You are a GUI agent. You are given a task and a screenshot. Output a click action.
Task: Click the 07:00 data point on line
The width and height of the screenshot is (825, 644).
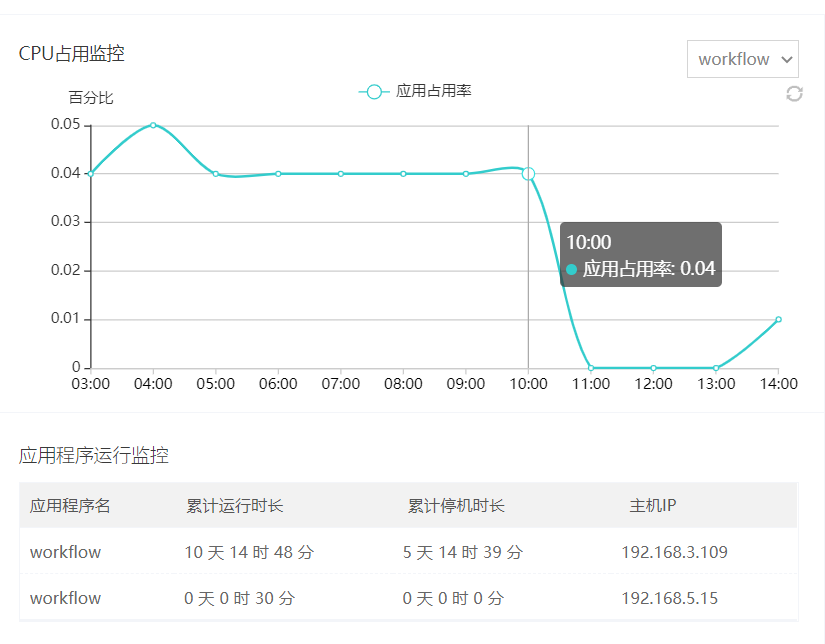341,174
